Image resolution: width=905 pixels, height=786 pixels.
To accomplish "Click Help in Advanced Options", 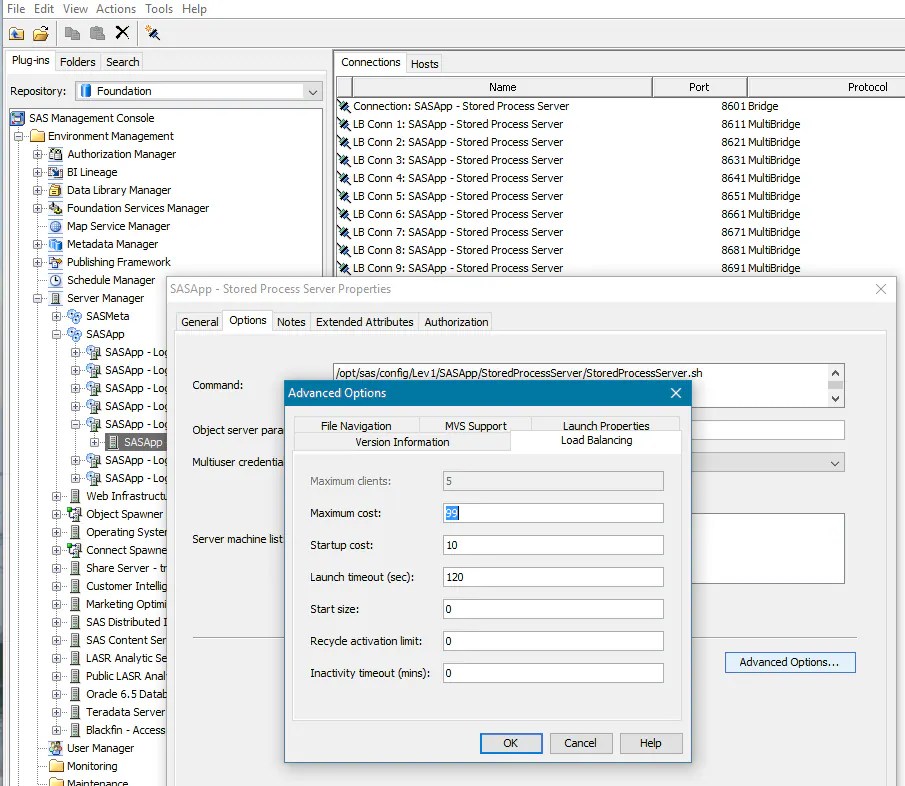I will 650,743.
